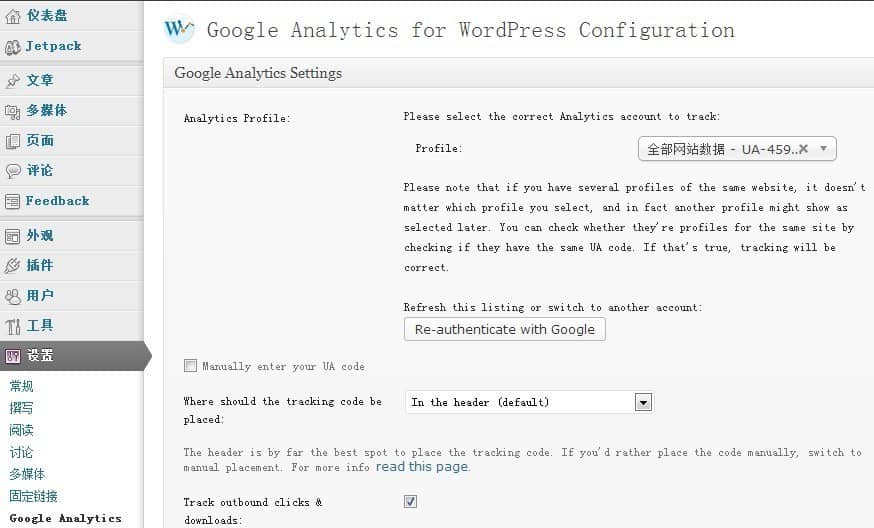
Task: Open the Feedback menu item
Action: point(57,201)
